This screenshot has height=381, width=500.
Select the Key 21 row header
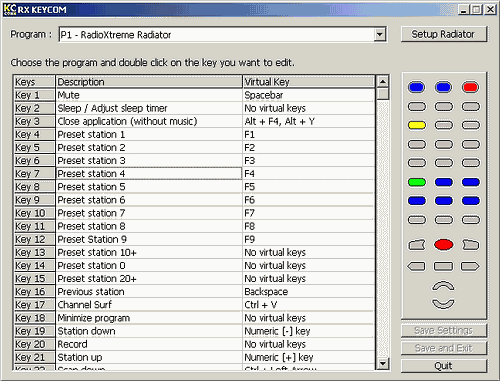[34, 357]
